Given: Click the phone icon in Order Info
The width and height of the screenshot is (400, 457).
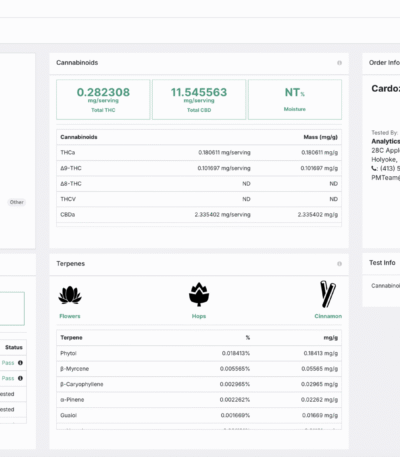Looking at the screenshot, I should [374, 168].
